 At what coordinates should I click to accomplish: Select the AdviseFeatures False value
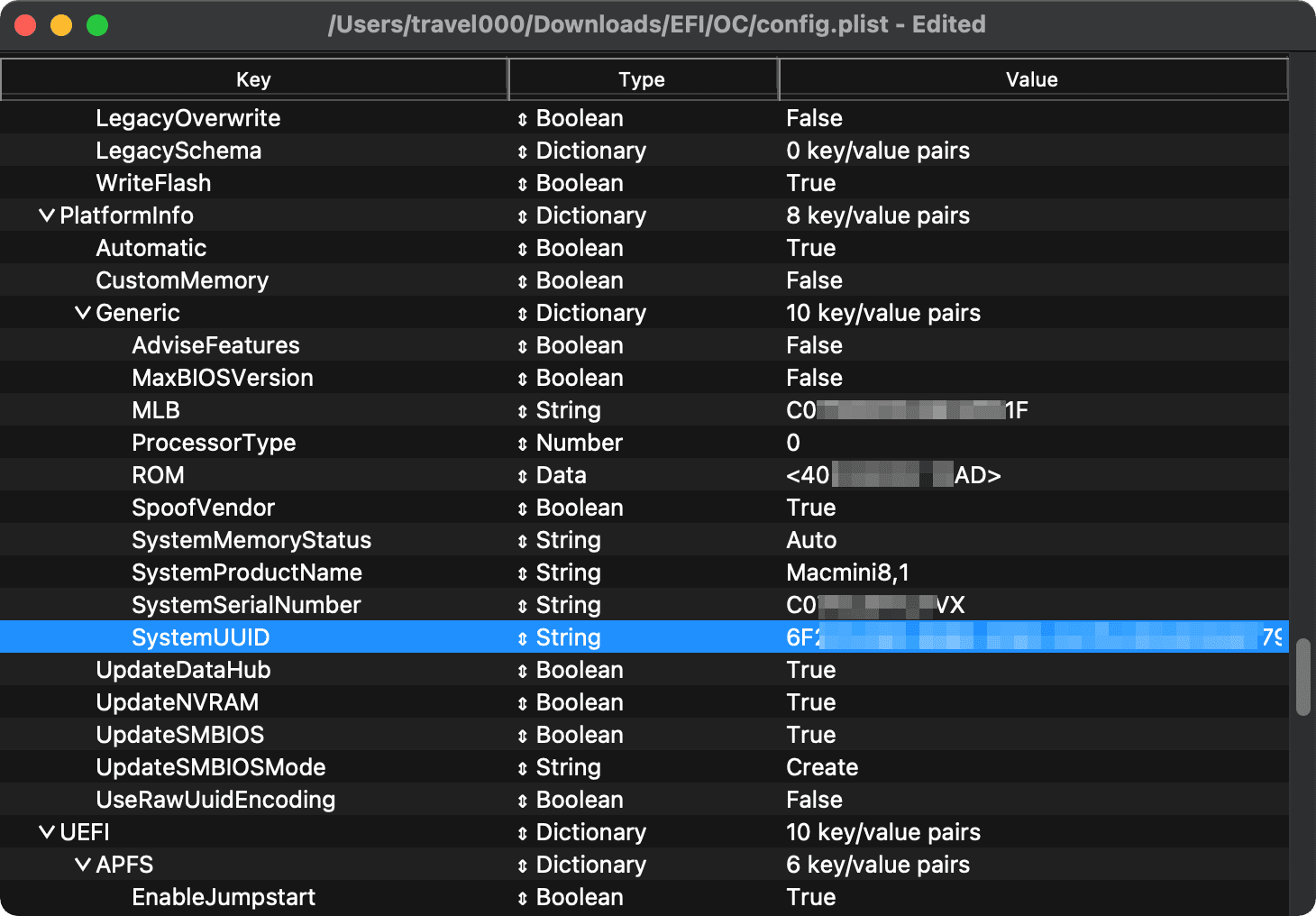point(814,346)
